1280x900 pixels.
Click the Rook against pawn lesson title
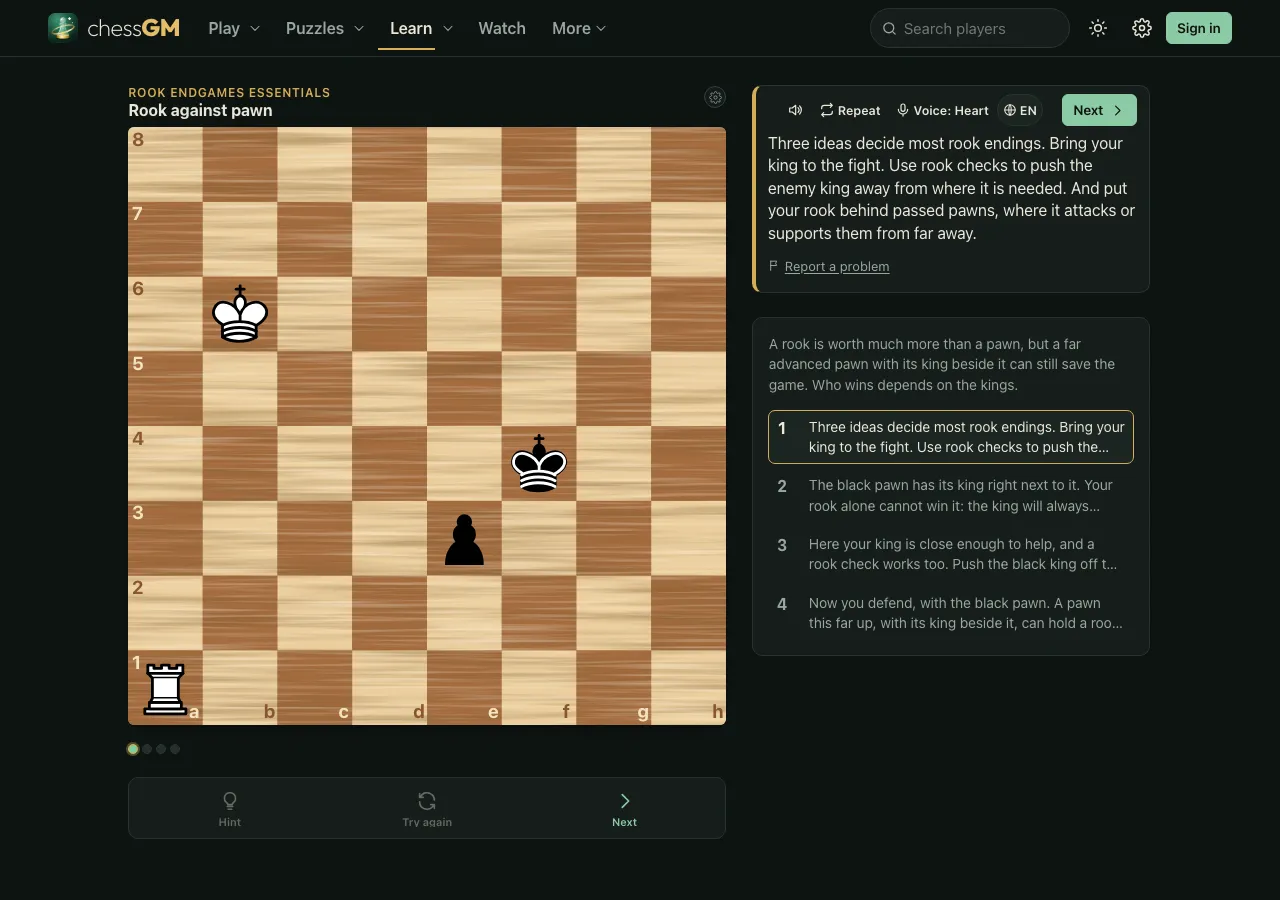200,110
